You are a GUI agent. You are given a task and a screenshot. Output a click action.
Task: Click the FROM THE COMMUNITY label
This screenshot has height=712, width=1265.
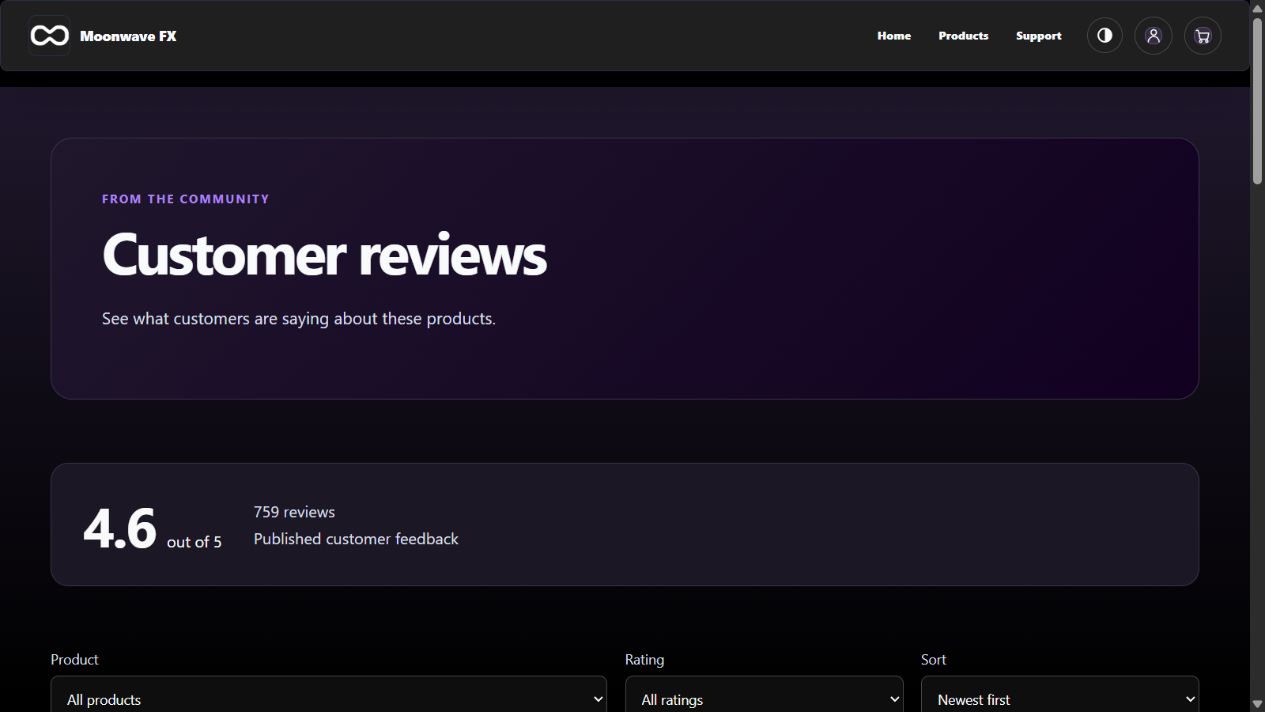point(185,199)
